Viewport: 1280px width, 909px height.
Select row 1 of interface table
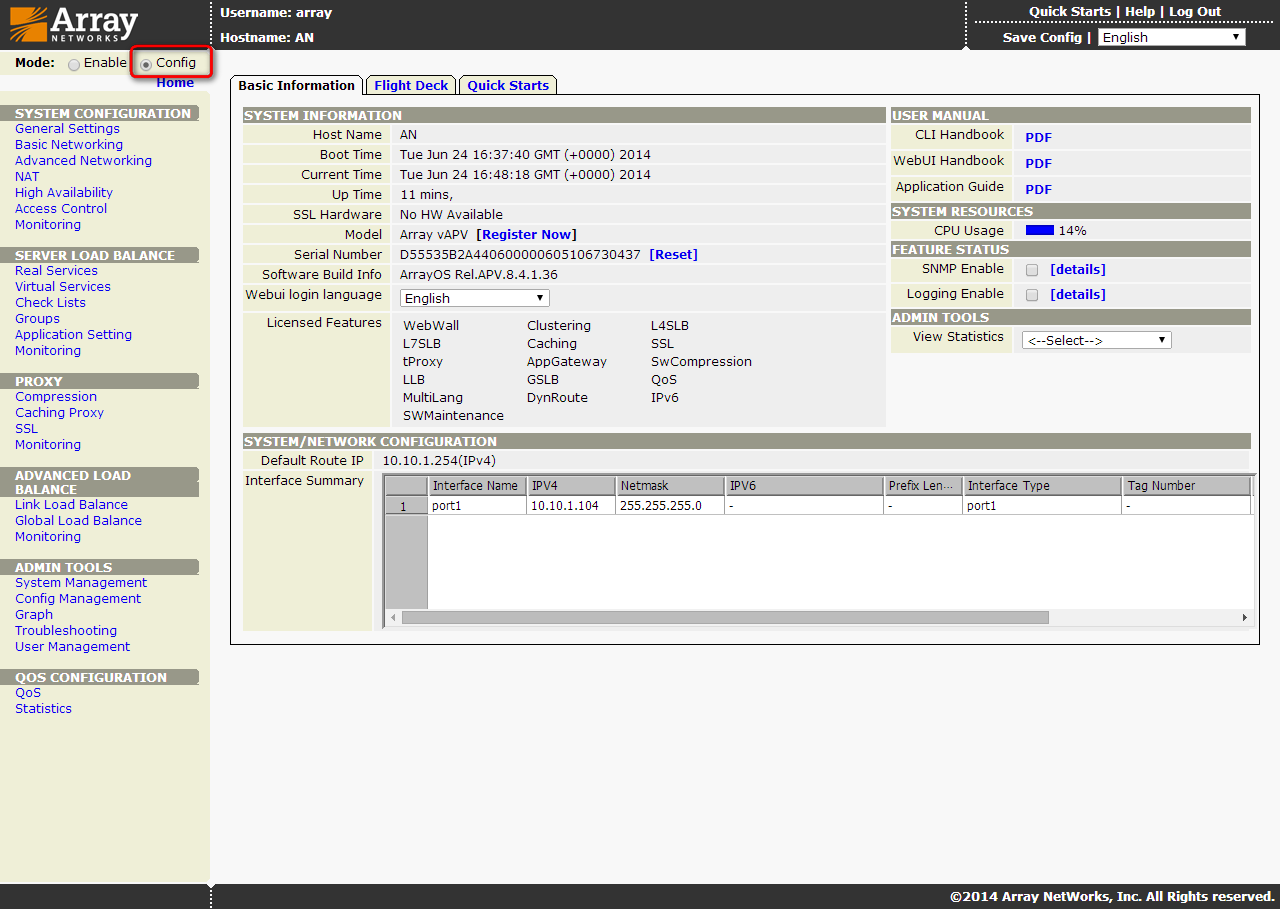[407, 506]
